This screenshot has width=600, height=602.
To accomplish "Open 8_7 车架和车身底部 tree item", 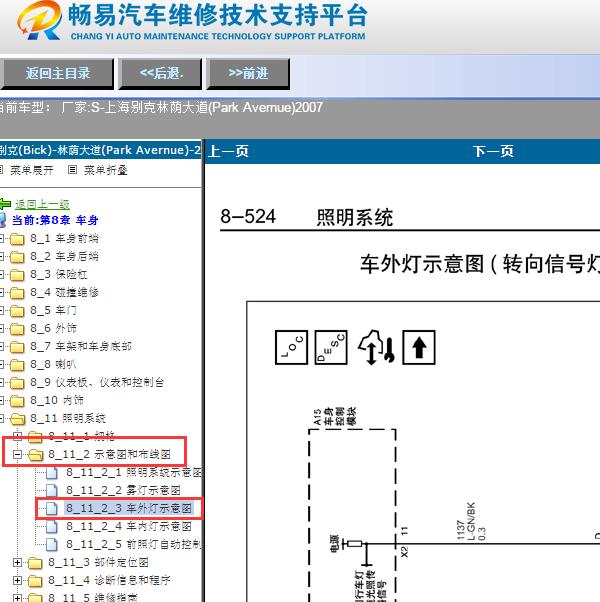I will (x=81, y=346).
